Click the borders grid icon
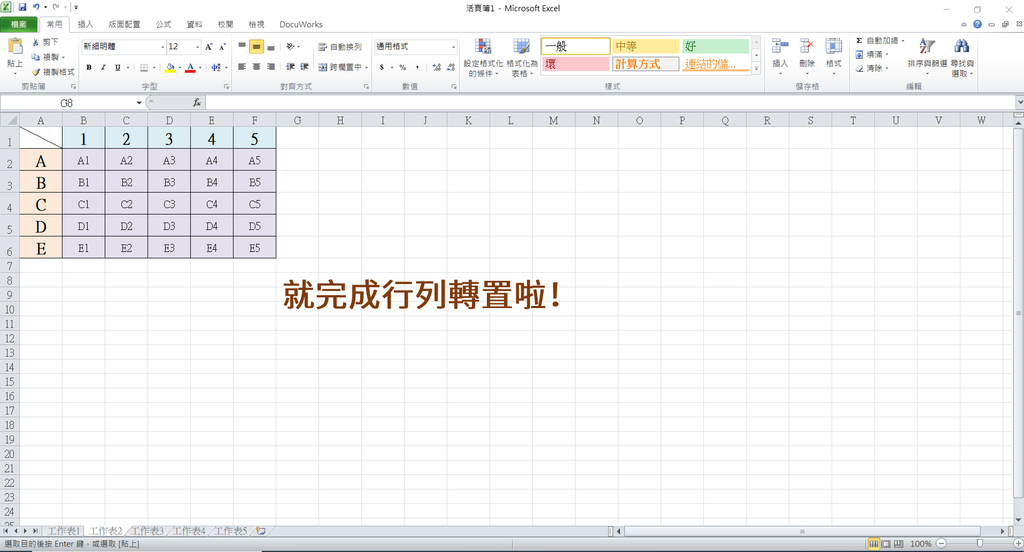 [144, 67]
